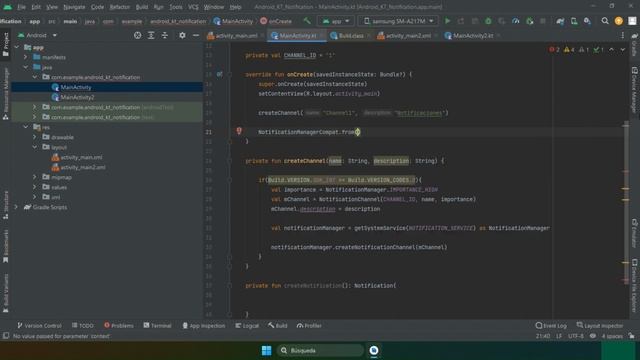Hide the Project panel with minus icon
This screenshot has width=640, height=360.
[x=196, y=36]
